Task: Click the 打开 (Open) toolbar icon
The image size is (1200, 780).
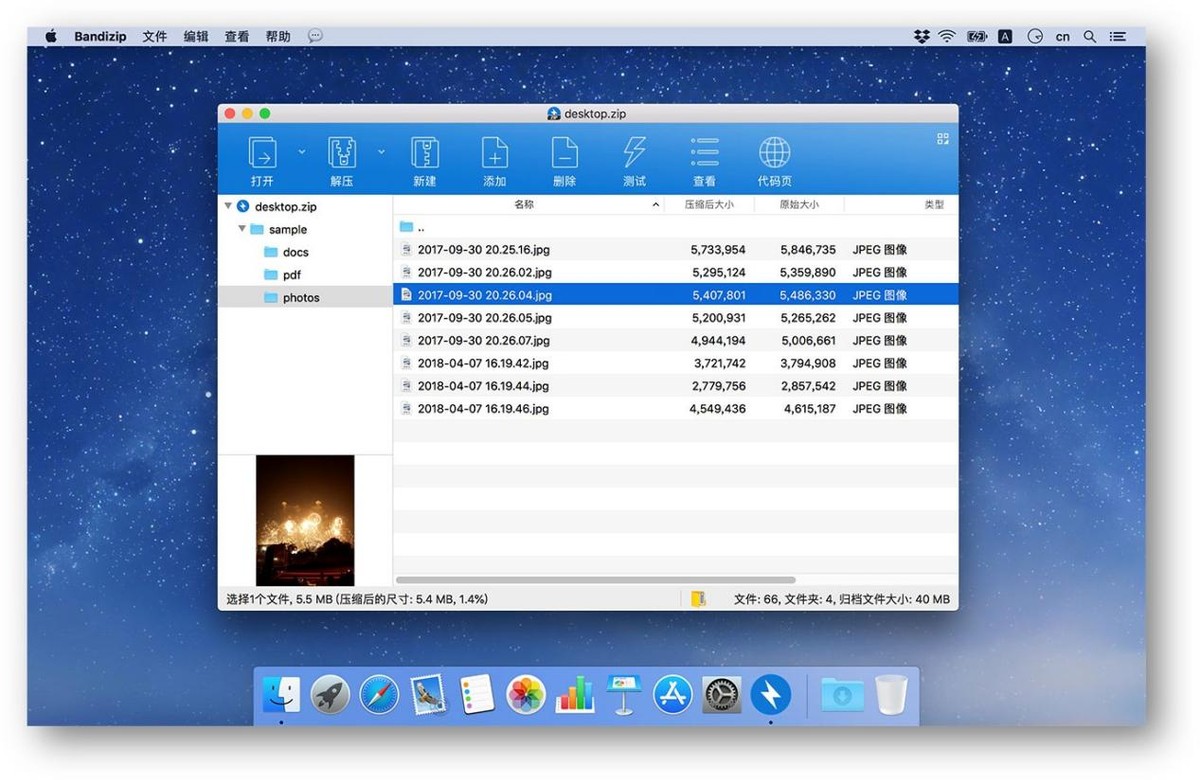Action: 262,154
